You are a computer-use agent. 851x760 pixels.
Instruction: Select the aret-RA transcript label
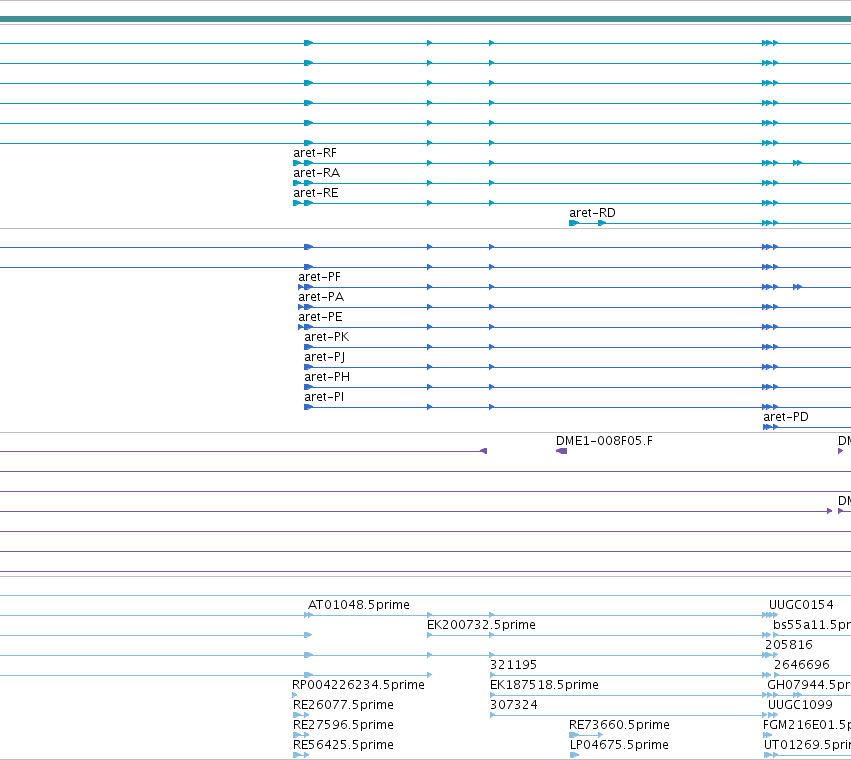pos(316,173)
